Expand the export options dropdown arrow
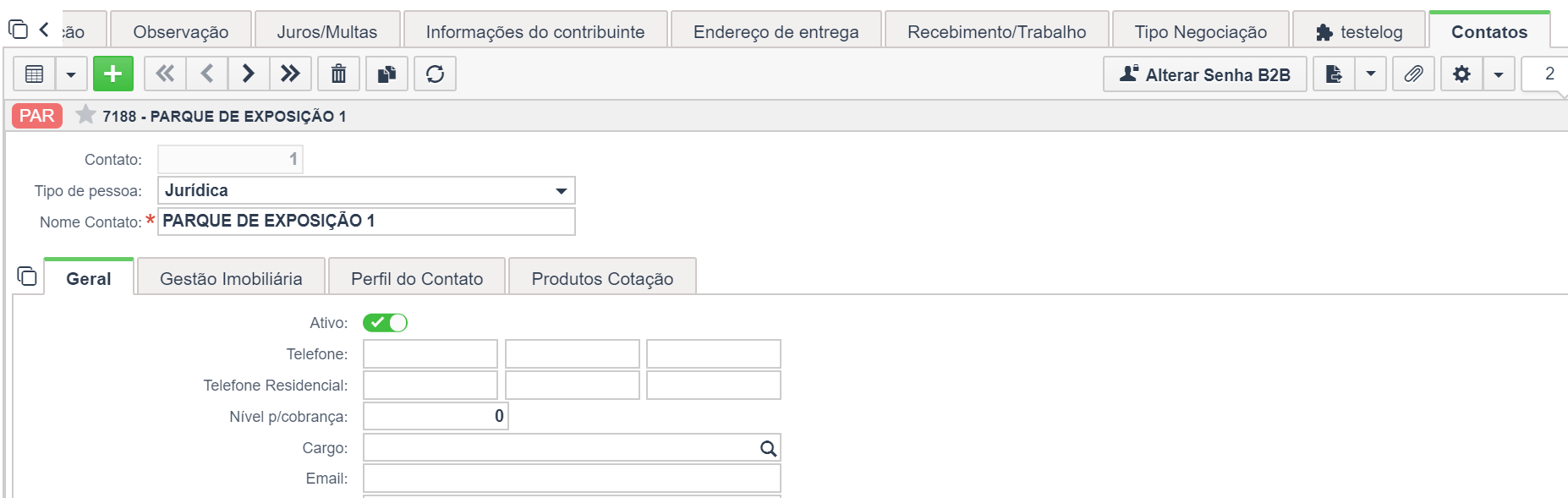 [1370, 74]
